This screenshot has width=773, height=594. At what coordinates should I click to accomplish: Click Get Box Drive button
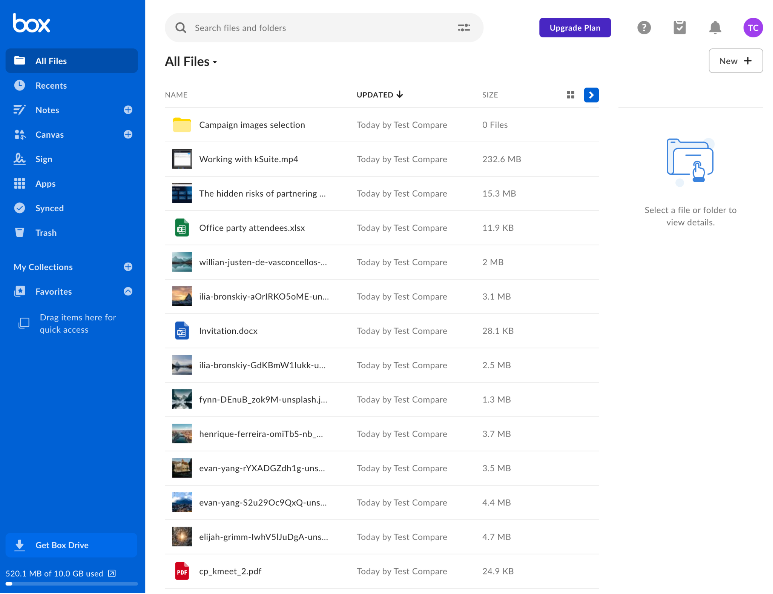click(71, 545)
